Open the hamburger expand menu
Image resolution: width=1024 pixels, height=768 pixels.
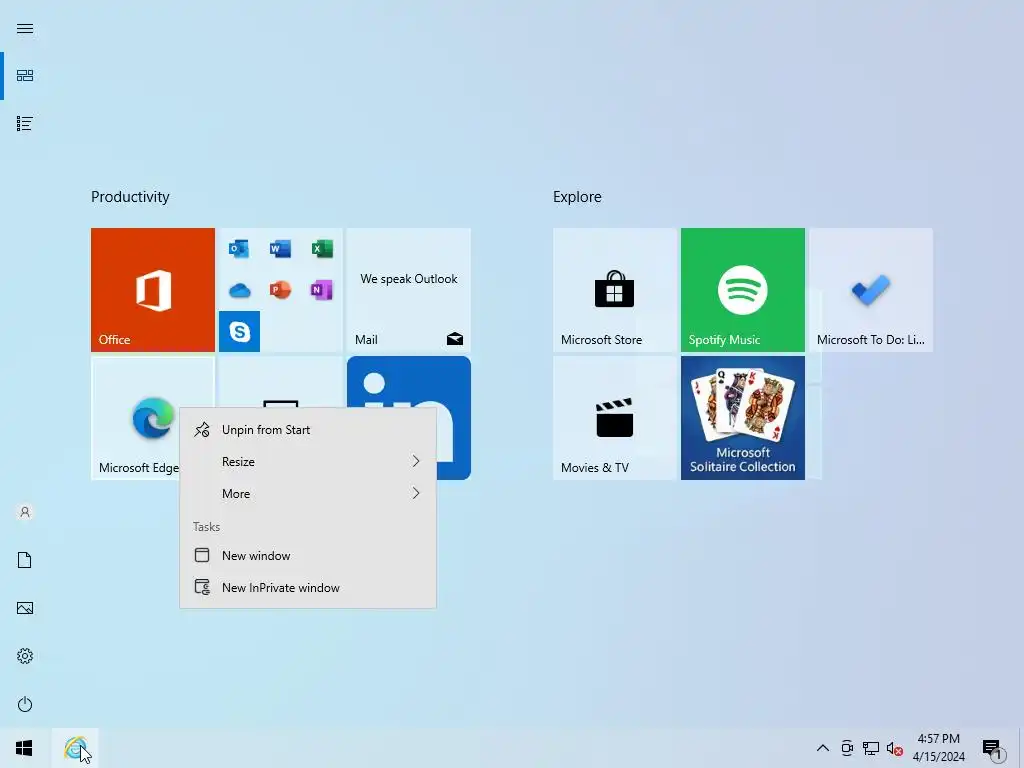pyautogui.click(x=25, y=29)
